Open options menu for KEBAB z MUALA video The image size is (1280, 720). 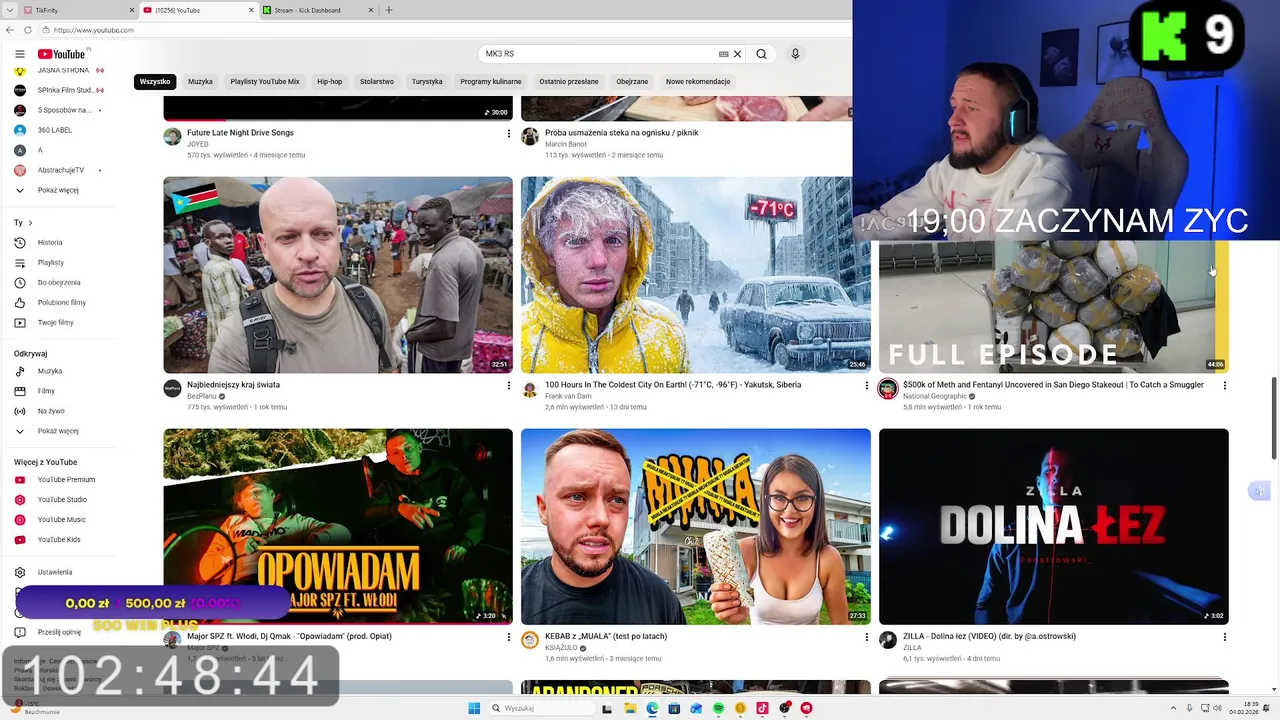tap(866, 638)
